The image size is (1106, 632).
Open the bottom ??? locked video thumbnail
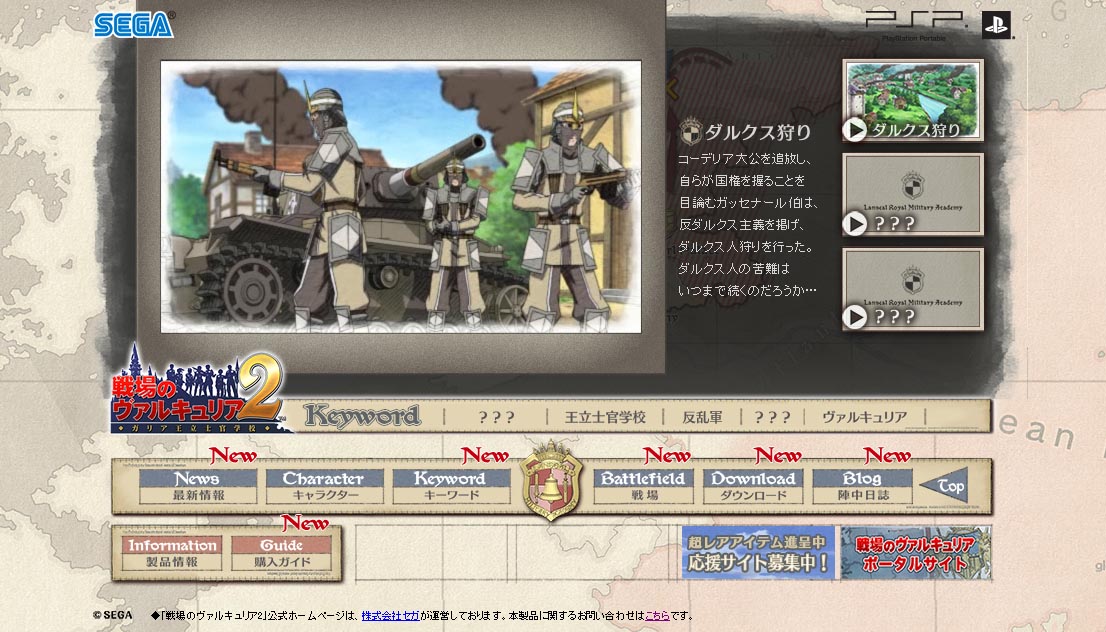click(x=913, y=289)
